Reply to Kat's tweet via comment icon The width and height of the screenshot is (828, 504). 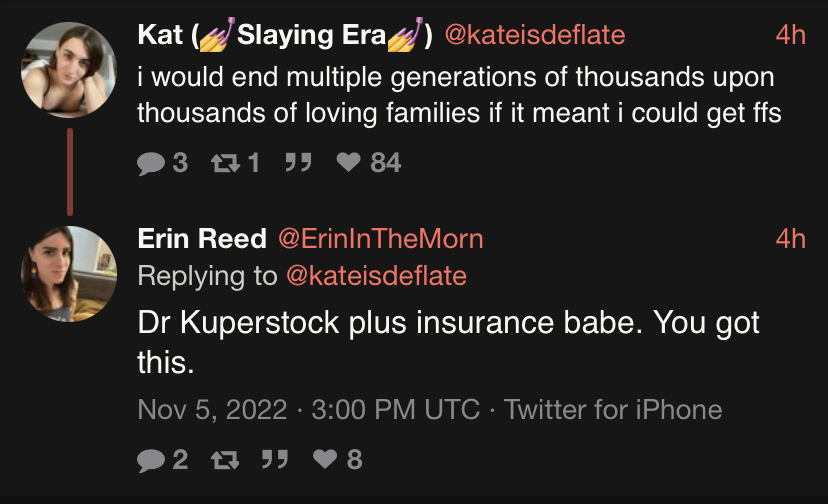click(x=151, y=162)
